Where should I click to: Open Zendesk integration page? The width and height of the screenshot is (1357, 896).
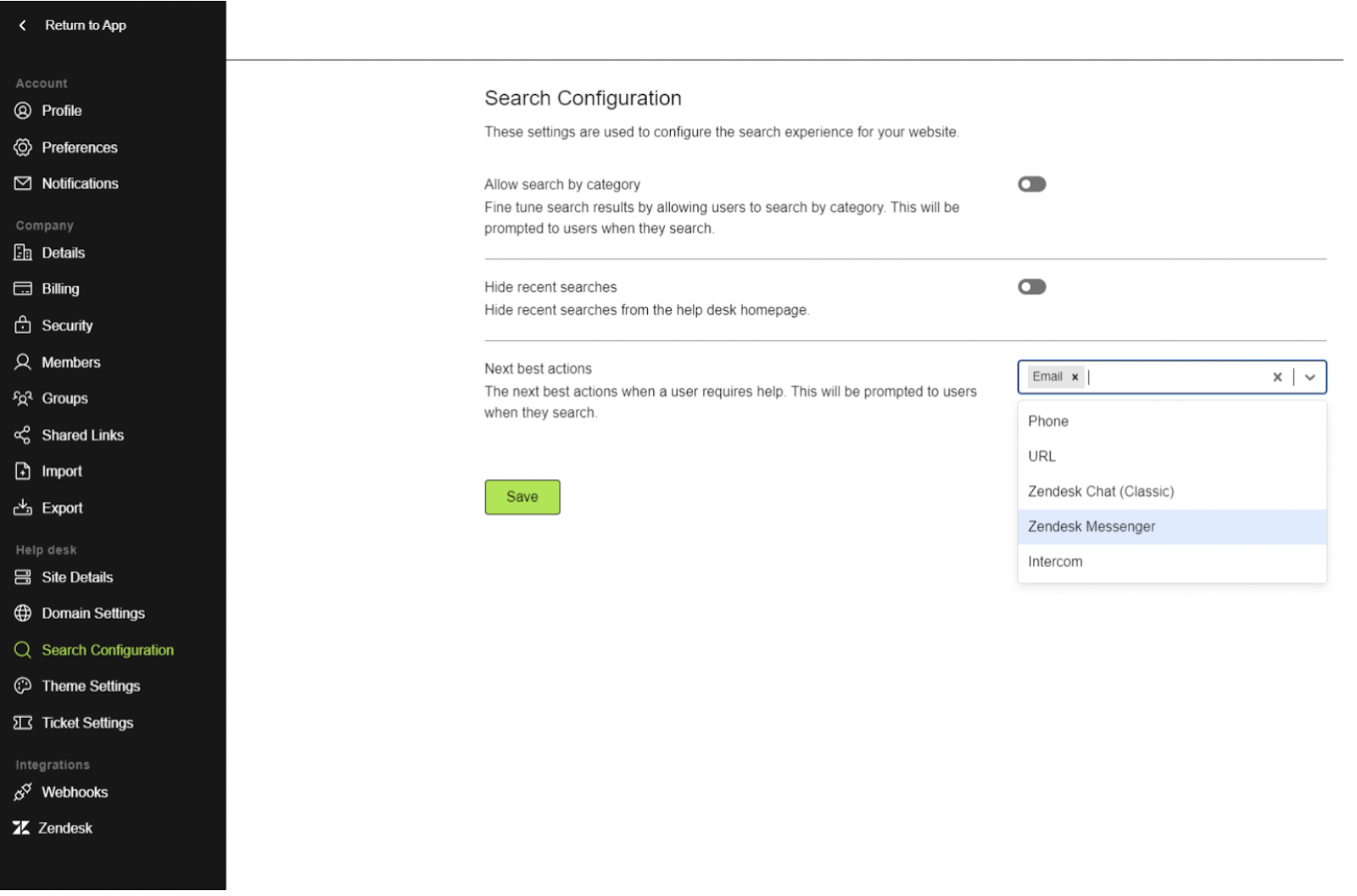click(65, 830)
